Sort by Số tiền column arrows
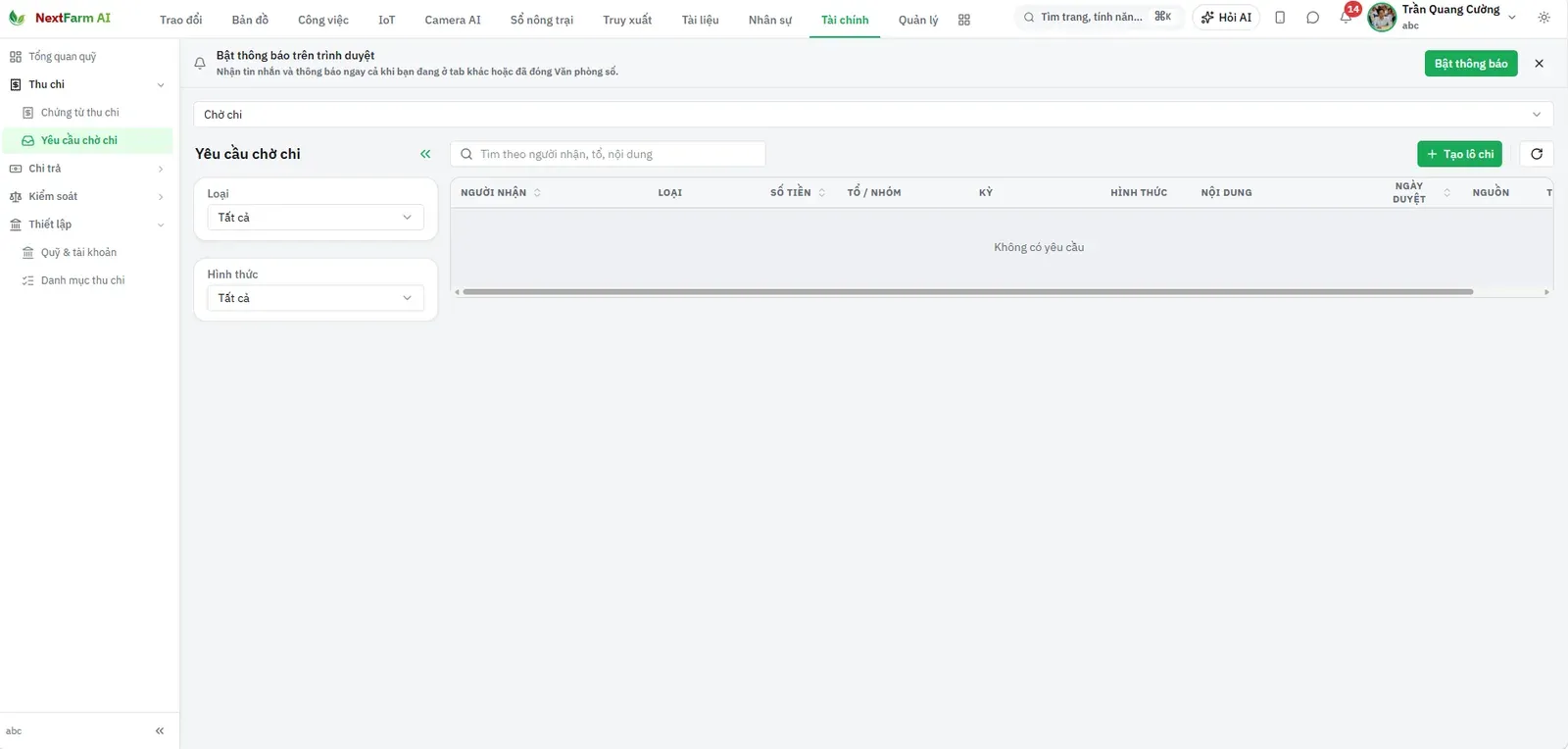The image size is (1568, 749). click(822, 192)
